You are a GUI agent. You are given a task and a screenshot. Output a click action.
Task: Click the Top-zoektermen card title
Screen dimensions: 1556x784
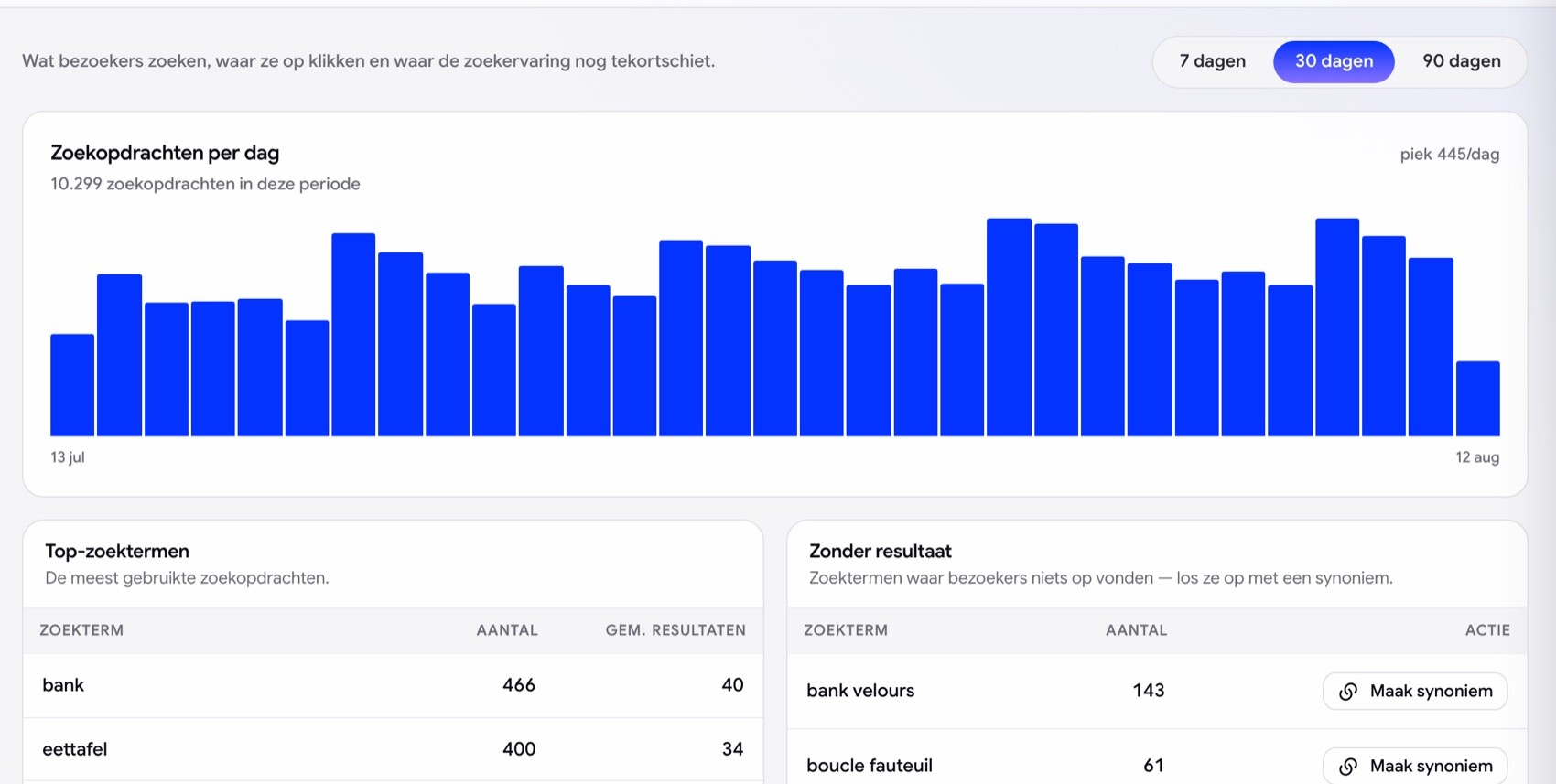(117, 551)
